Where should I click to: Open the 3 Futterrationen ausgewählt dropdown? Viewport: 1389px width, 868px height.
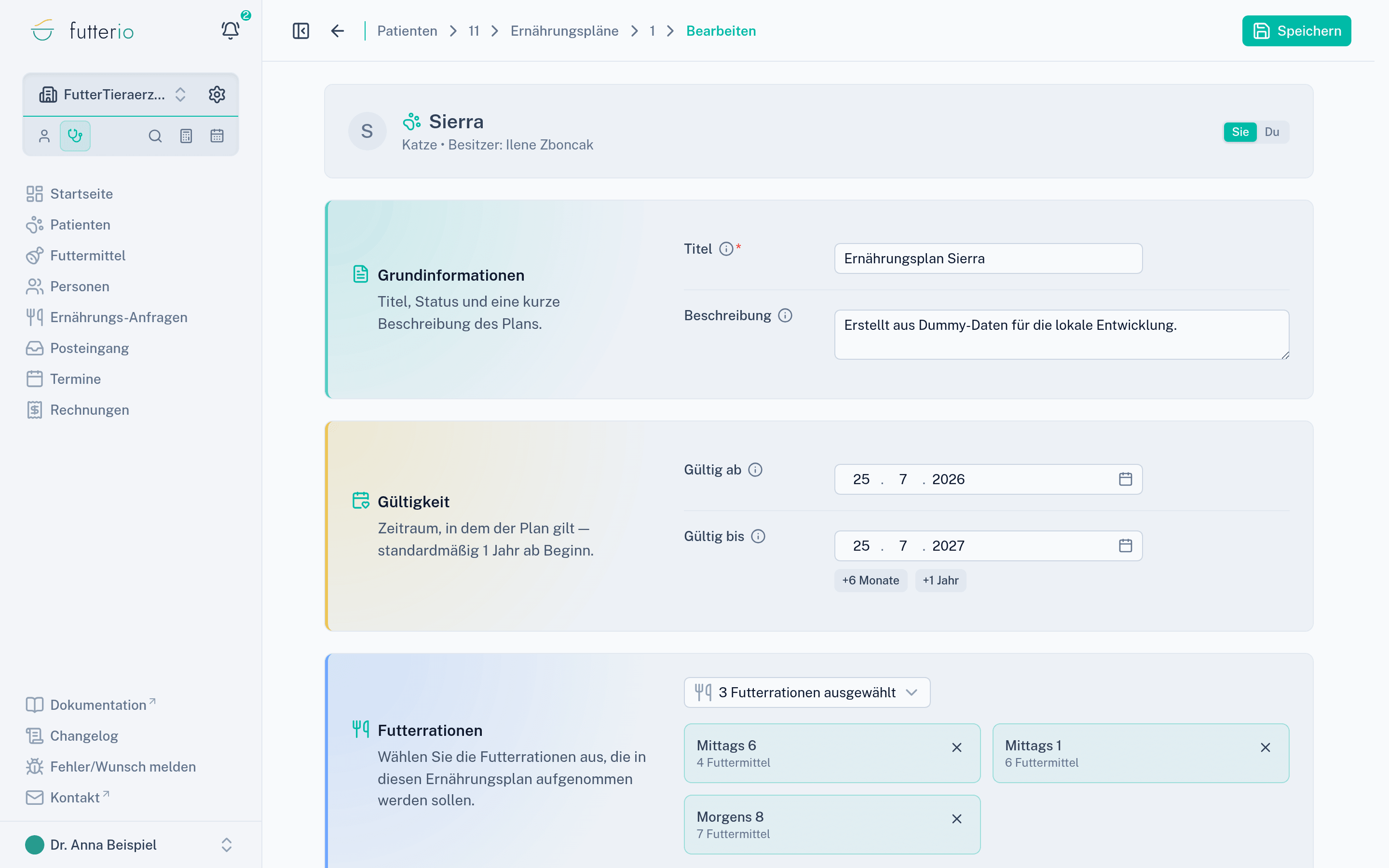pyautogui.click(x=806, y=693)
